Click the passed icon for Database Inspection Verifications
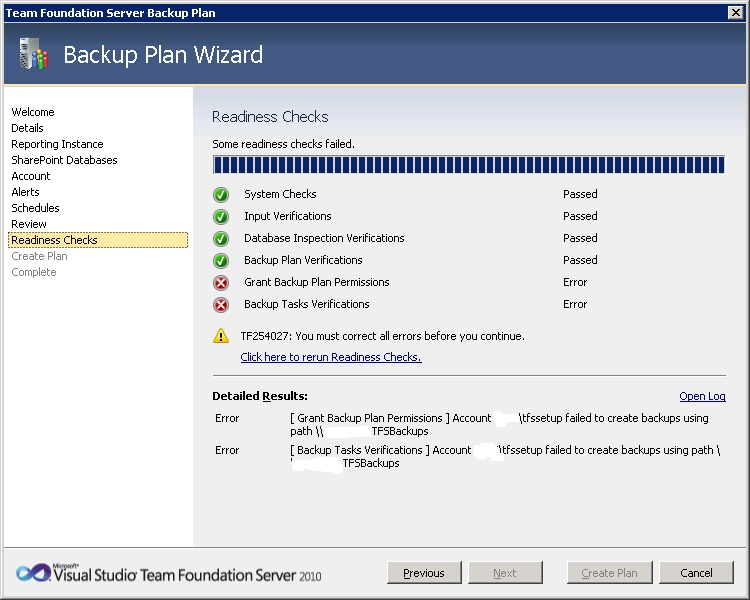Screen dimensions: 750x600 pyautogui.click(x=221, y=239)
